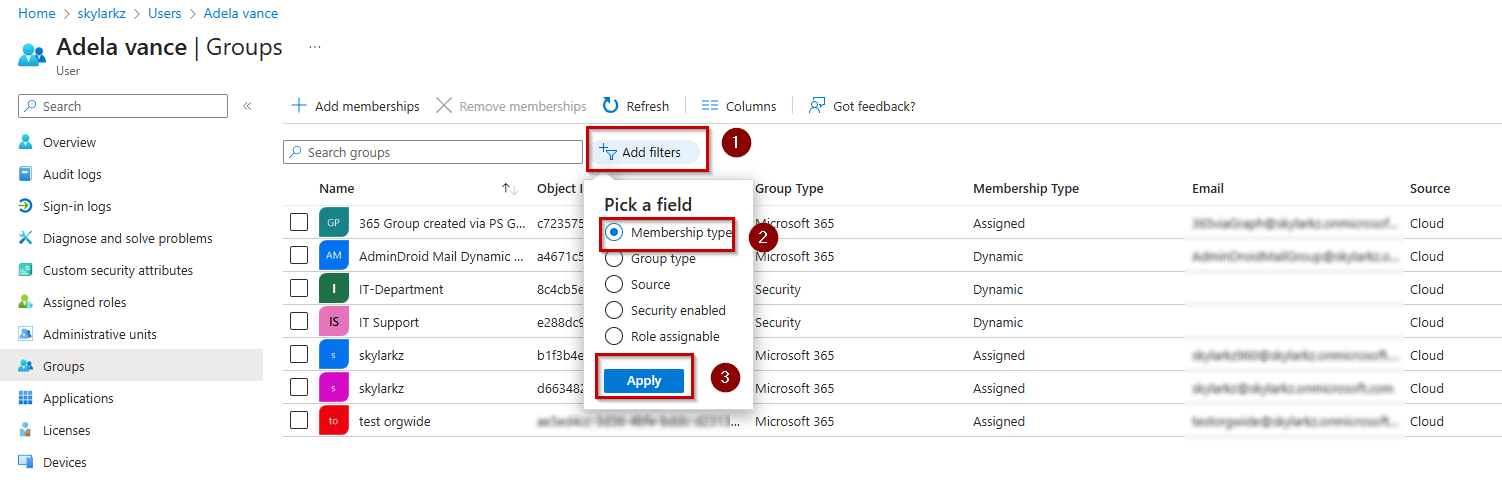The height and width of the screenshot is (485, 1502).
Task: Go to Adela vance breadcrumb
Action: [x=241, y=13]
